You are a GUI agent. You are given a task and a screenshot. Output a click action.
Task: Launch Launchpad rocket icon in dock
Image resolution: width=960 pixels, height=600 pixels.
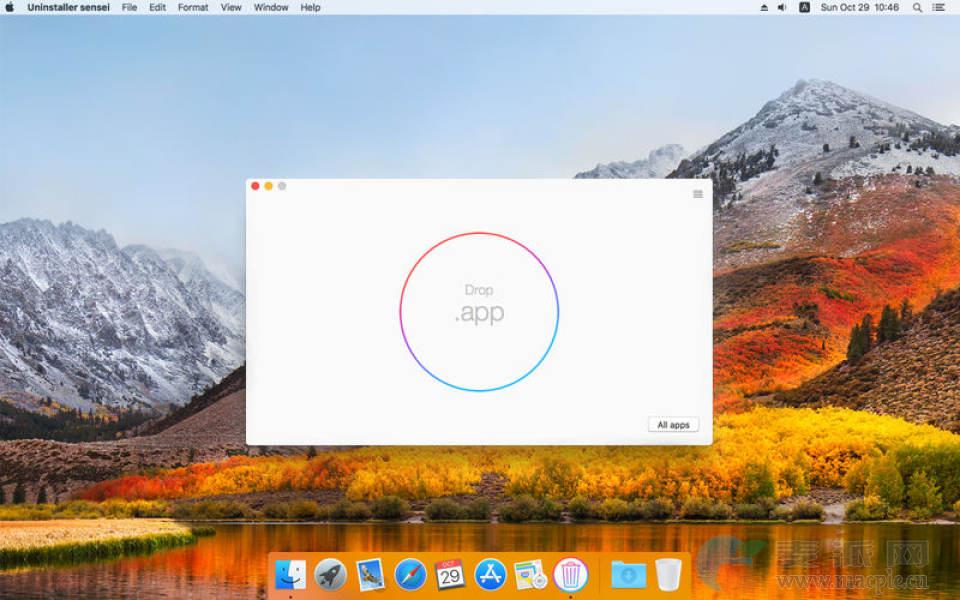click(330, 574)
